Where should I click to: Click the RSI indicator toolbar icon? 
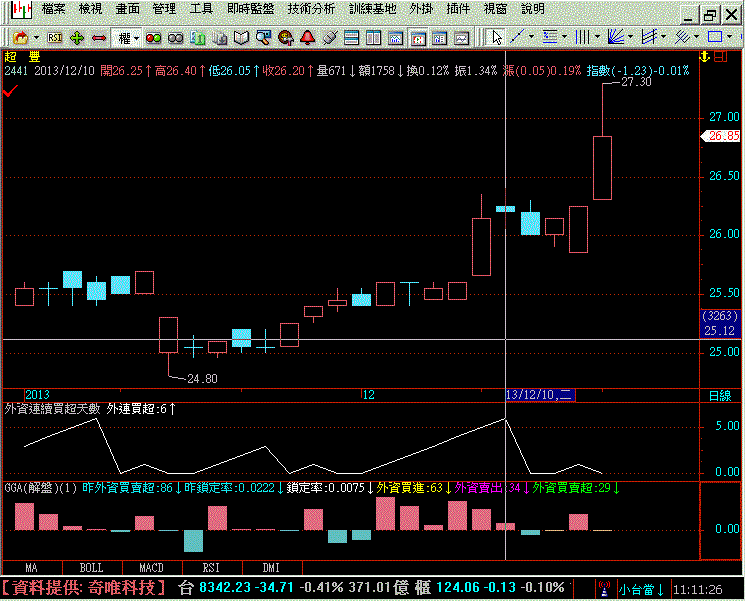[54, 38]
